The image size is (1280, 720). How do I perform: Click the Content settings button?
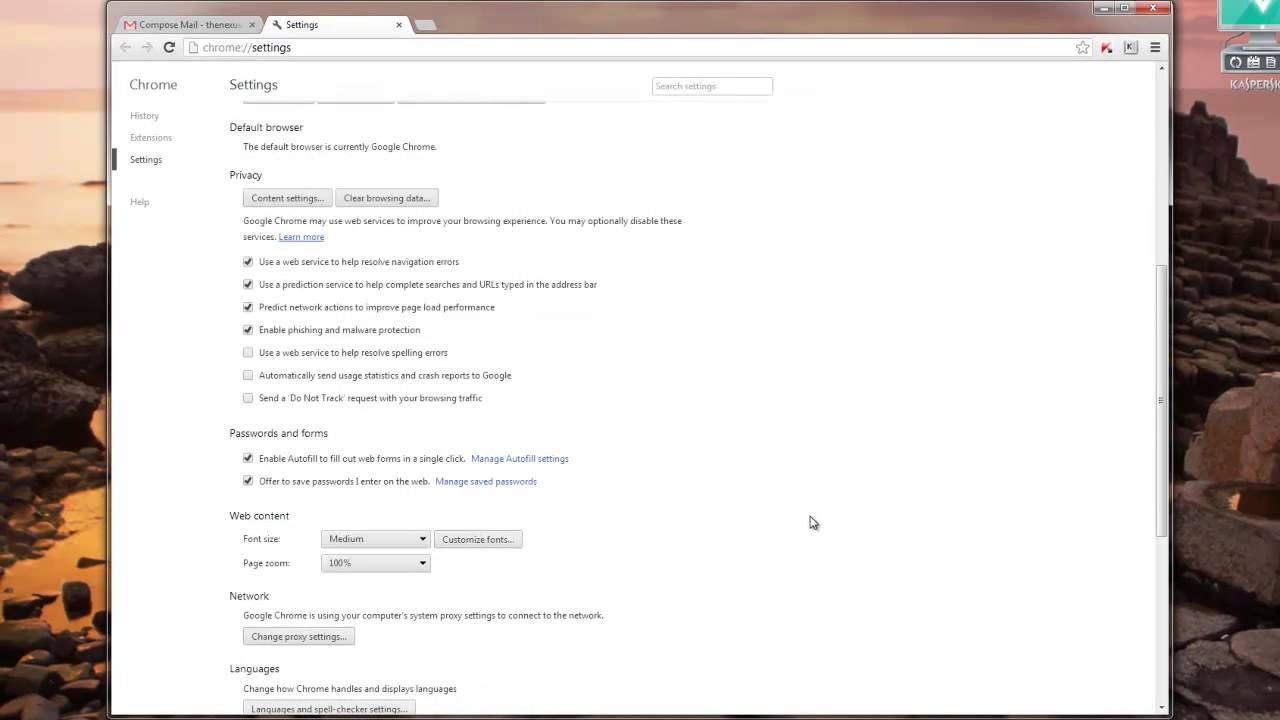click(x=287, y=198)
